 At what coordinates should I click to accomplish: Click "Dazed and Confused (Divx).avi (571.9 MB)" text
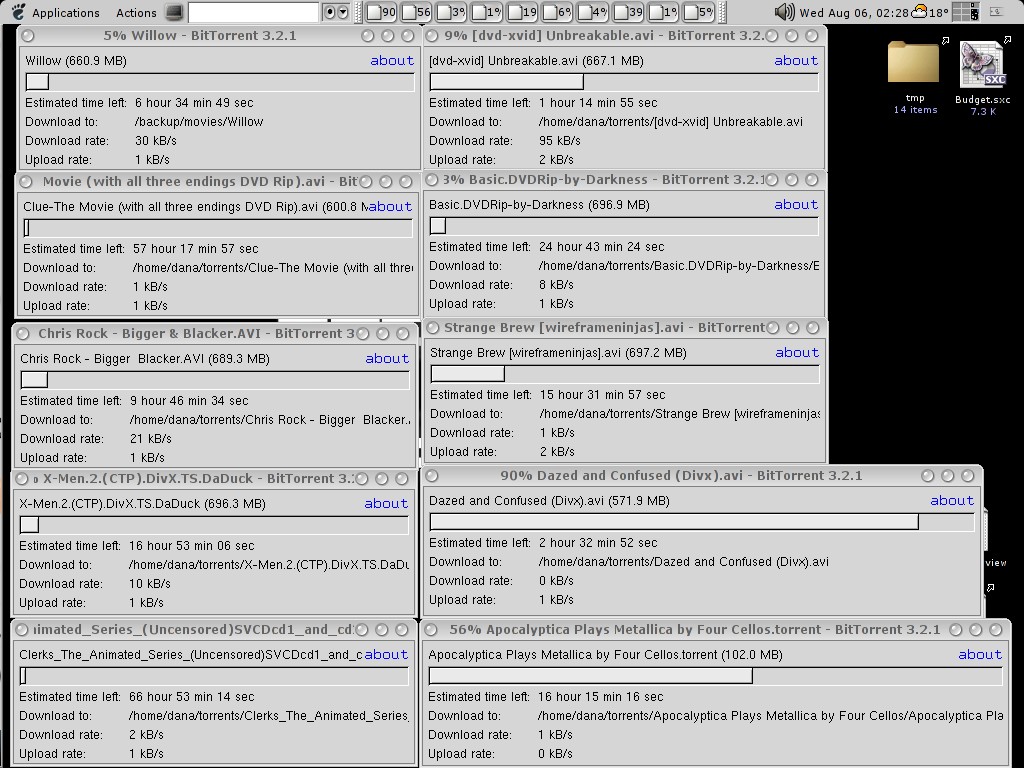(x=549, y=501)
